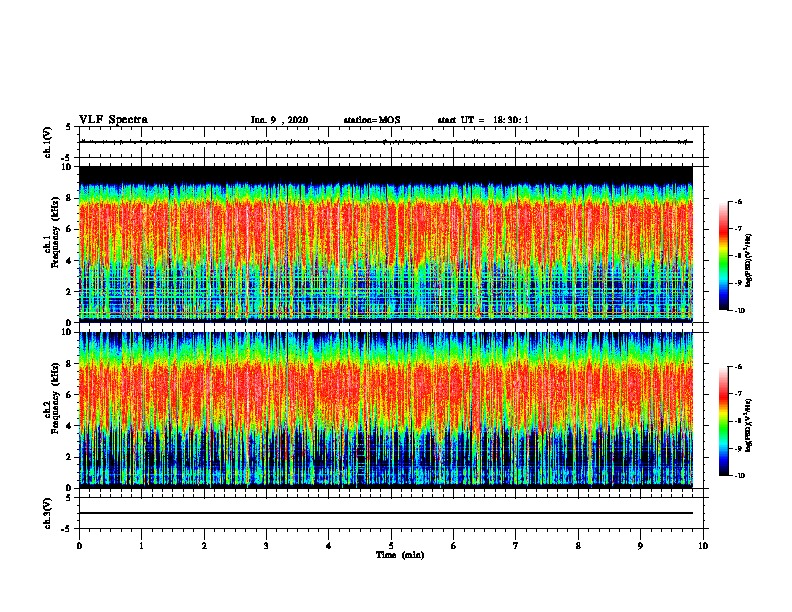Click the "ch.1(V)" axis label
The width and height of the screenshot is (792, 612).
coord(47,142)
